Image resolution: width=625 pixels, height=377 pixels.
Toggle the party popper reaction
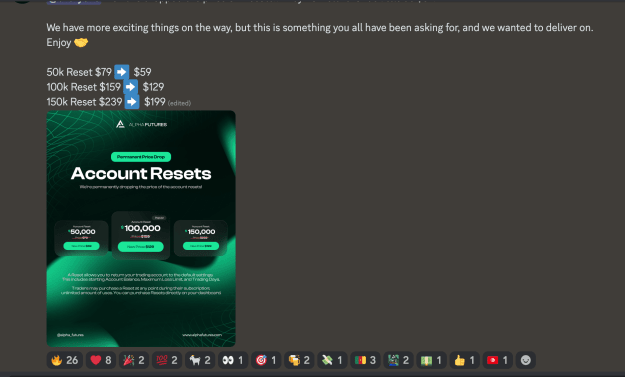pos(134,360)
